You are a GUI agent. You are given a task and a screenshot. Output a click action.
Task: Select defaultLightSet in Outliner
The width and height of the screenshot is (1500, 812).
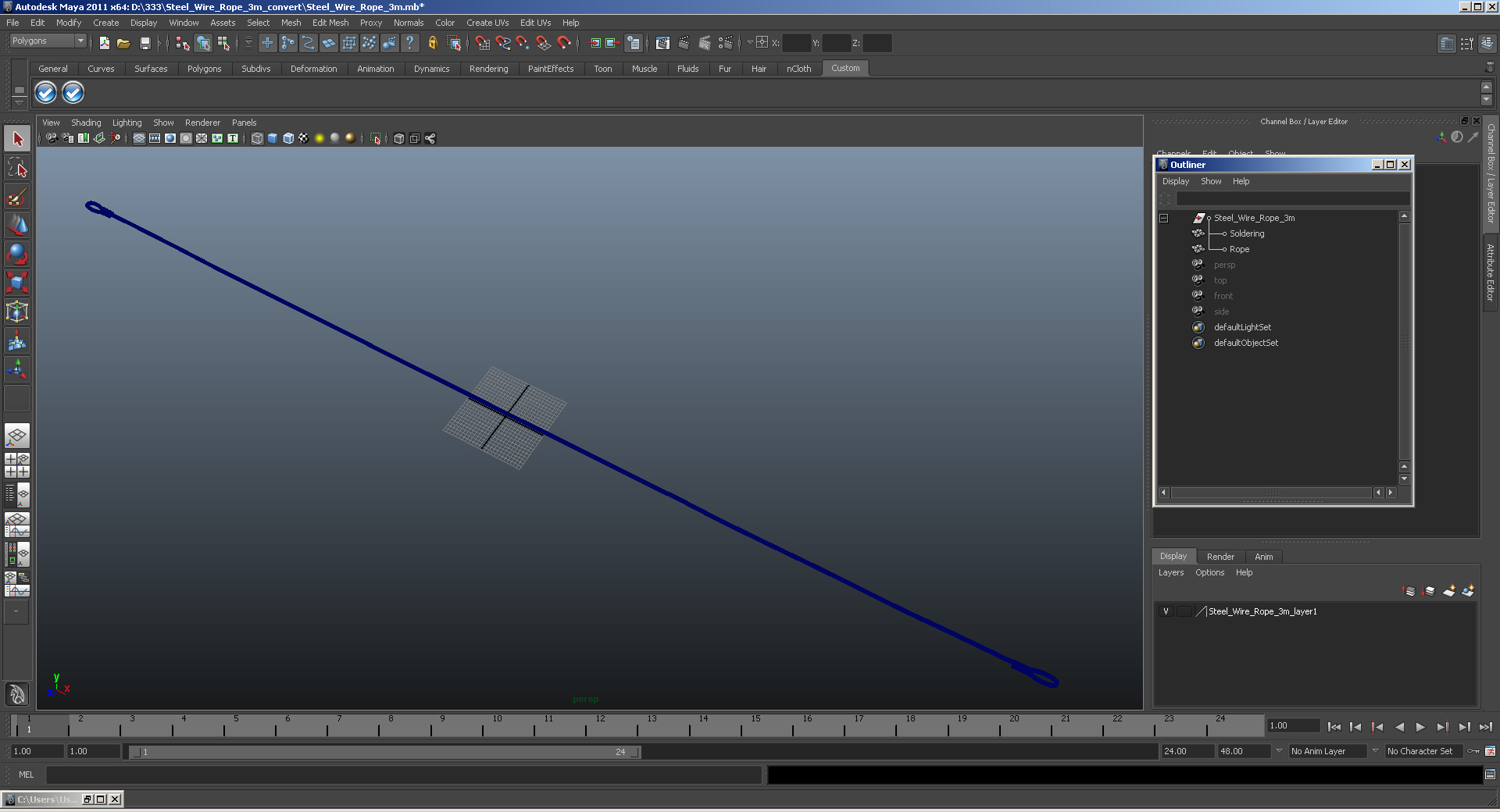click(x=1242, y=327)
